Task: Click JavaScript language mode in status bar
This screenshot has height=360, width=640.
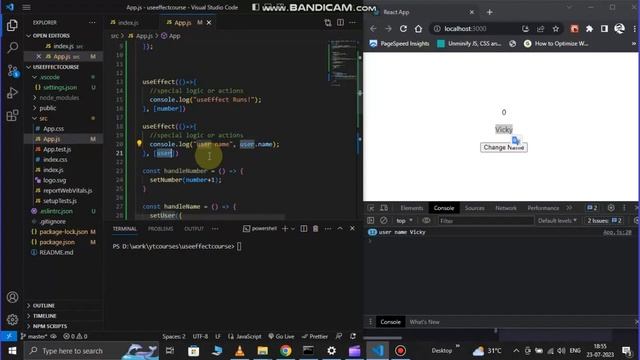Action: [x=244, y=336]
